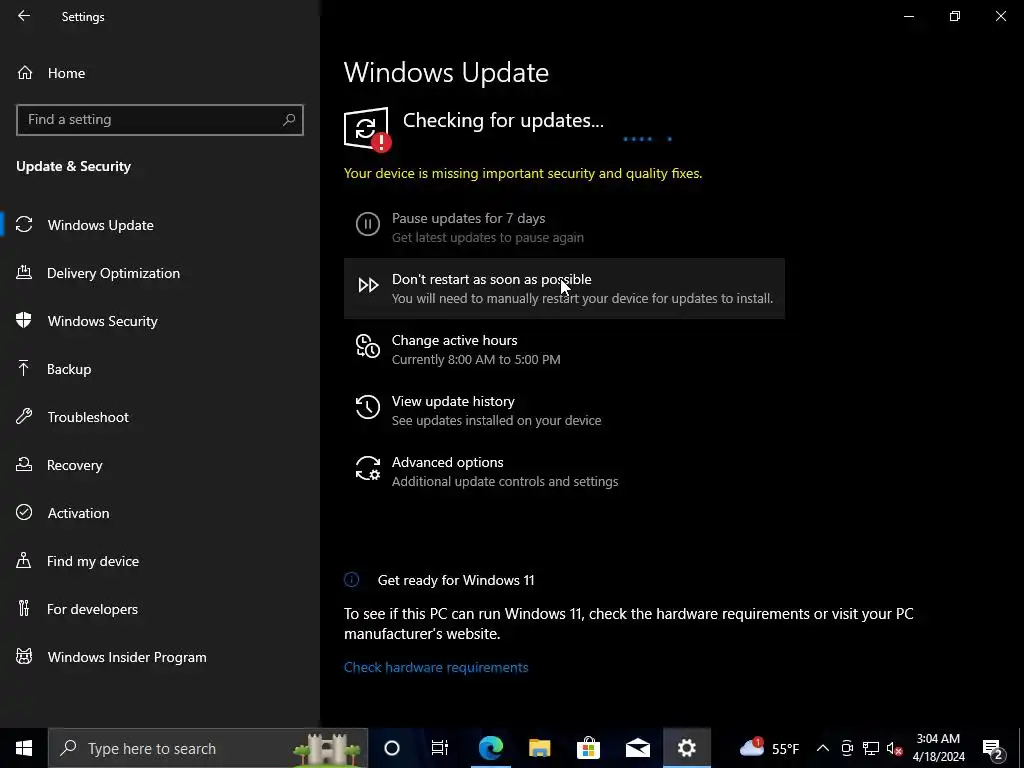The image size is (1024, 768).
Task: Click the Find my device person icon
Action: click(x=24, y=560)
